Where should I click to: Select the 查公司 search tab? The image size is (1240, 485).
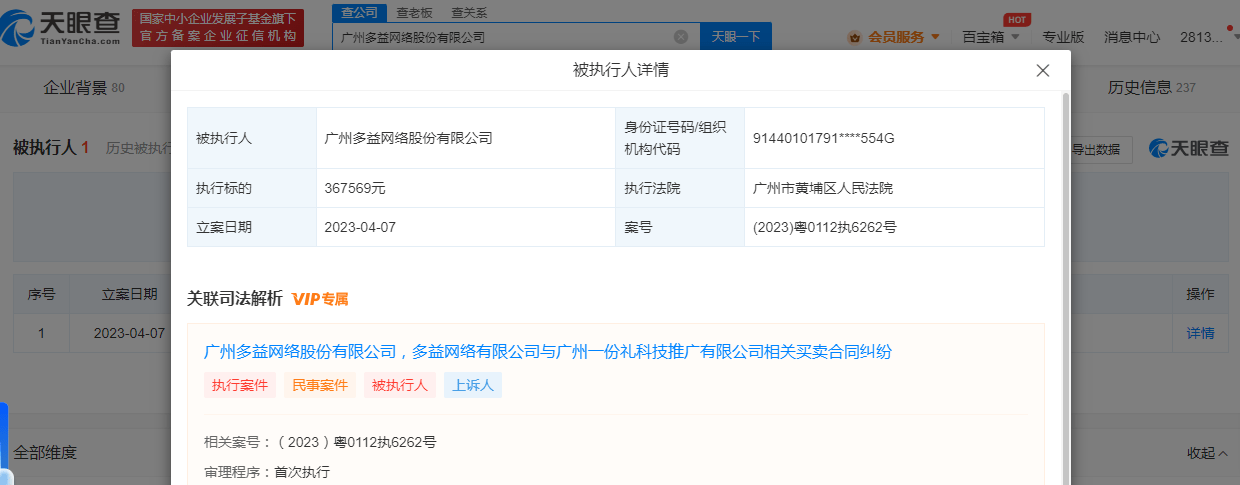359,12
